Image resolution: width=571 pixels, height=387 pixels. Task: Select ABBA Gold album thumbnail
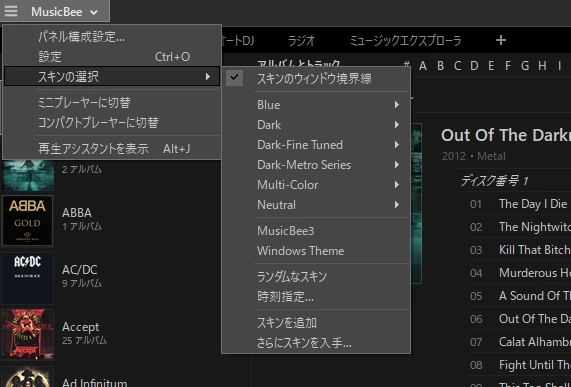tap(28, 221)
